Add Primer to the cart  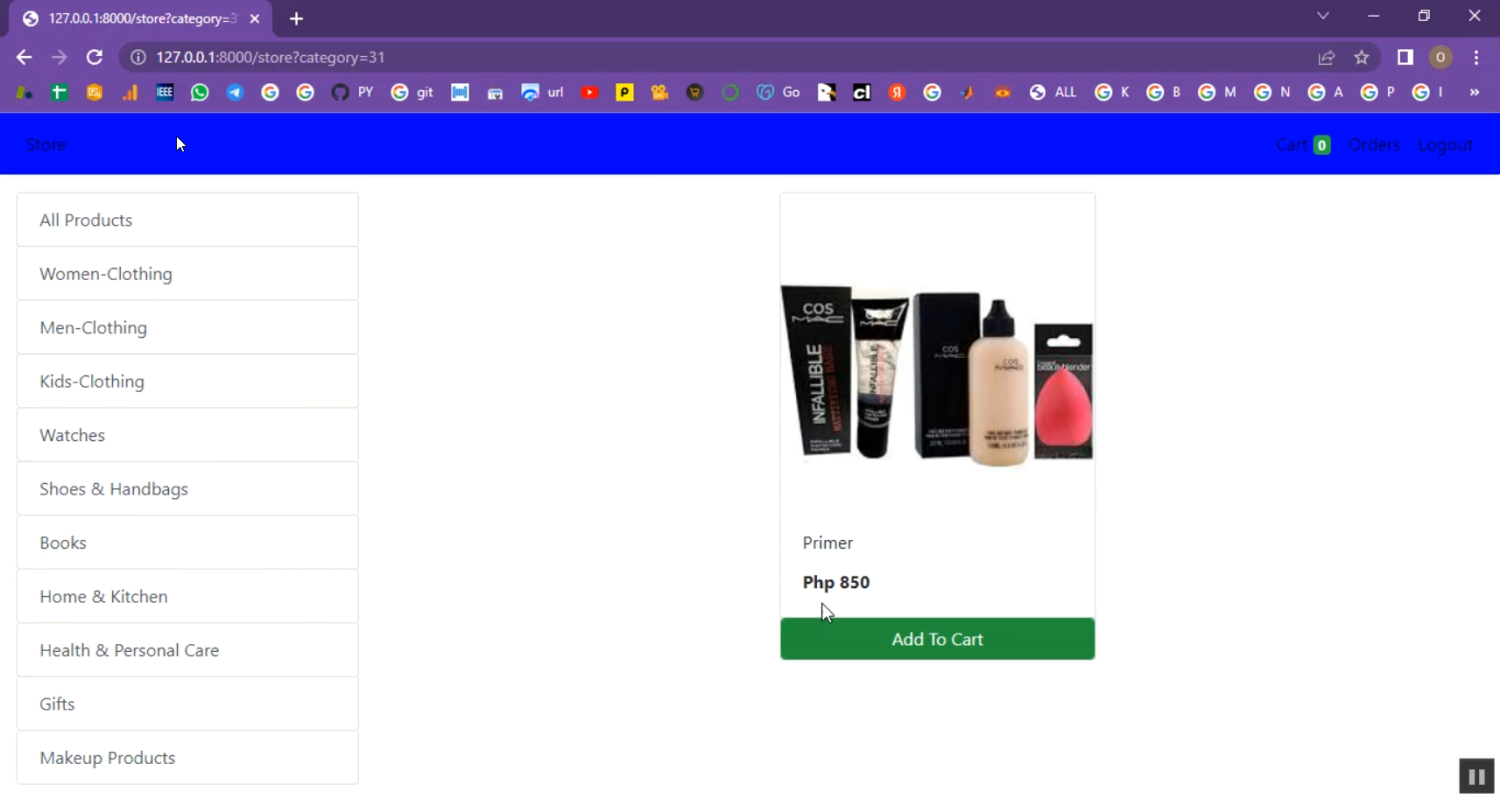(938, 639)
